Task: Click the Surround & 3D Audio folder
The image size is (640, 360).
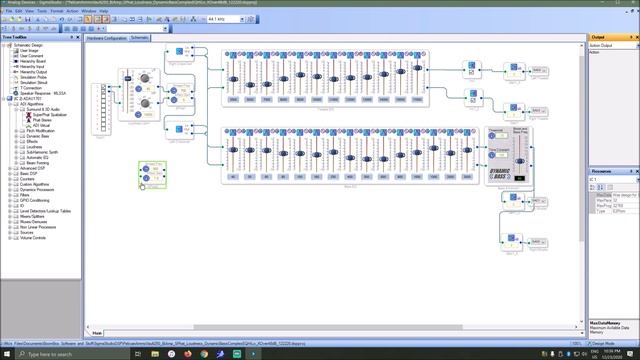Action: pos(43,109)
